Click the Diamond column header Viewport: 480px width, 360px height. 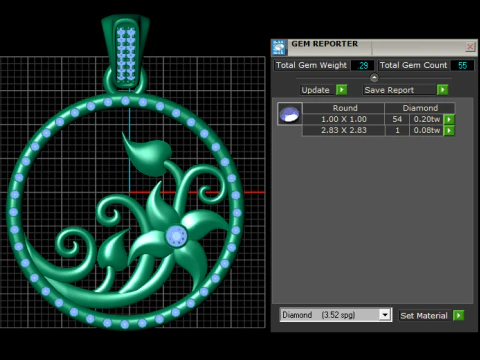pyautogui.click(x=420, y=108)
